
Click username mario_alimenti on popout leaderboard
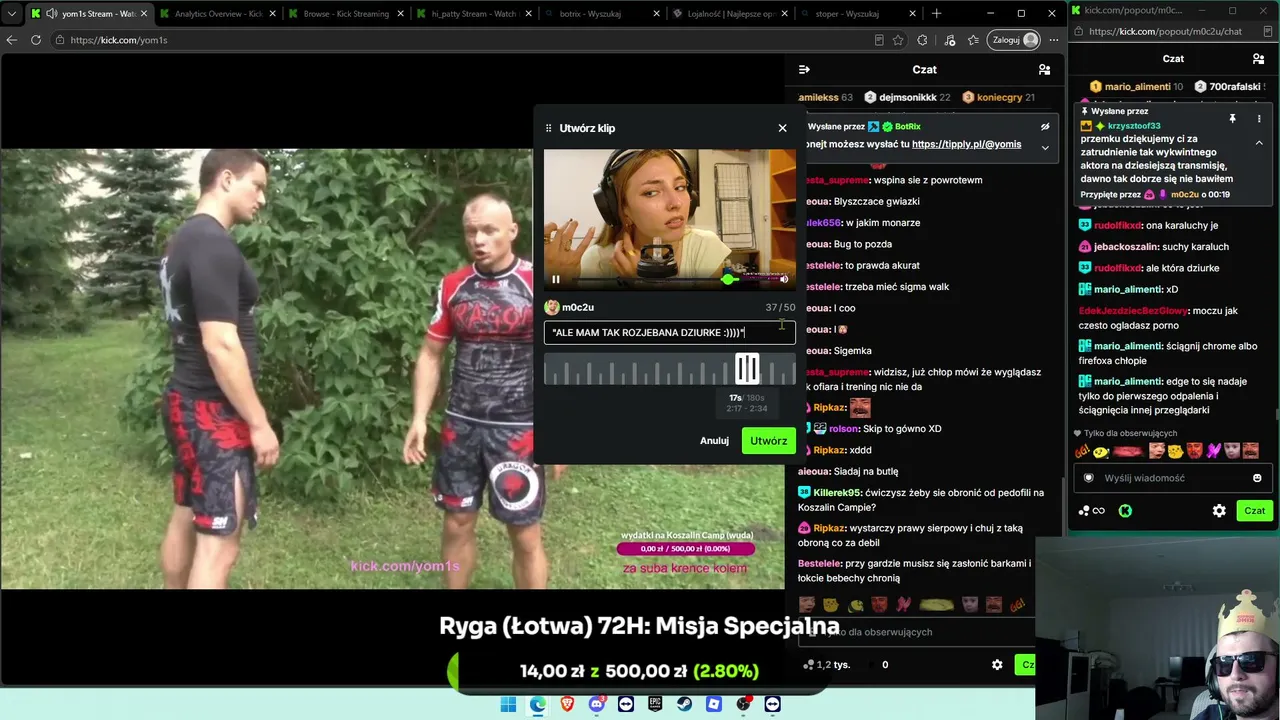pos(1137,87)
